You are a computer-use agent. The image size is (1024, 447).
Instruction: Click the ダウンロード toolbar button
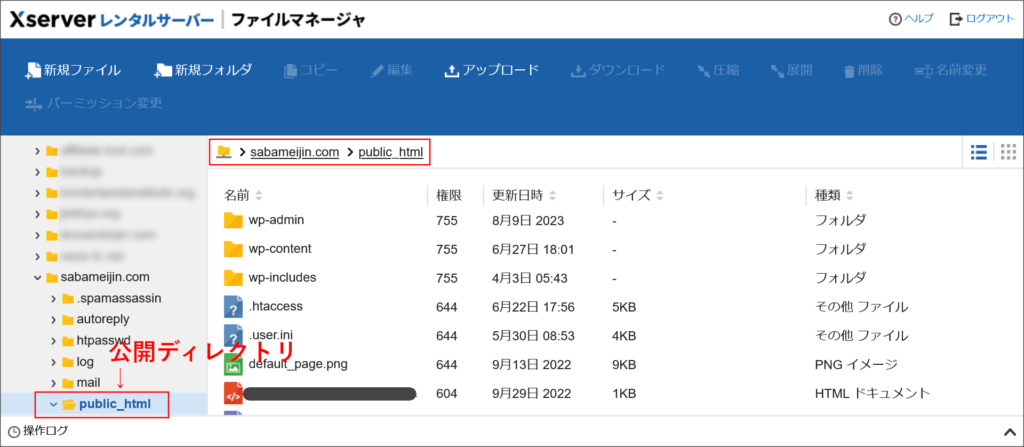618,71
